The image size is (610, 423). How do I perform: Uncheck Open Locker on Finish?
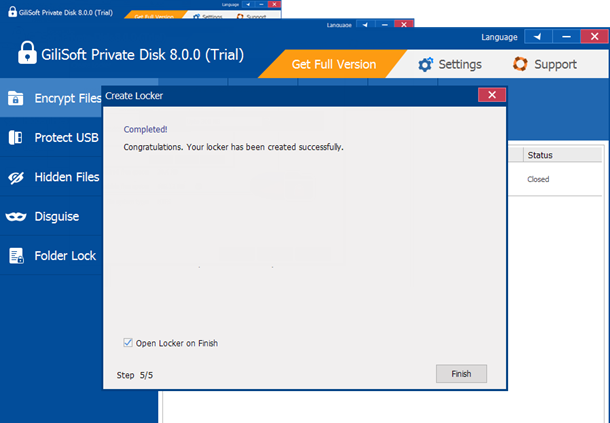(x=128, y=342)
